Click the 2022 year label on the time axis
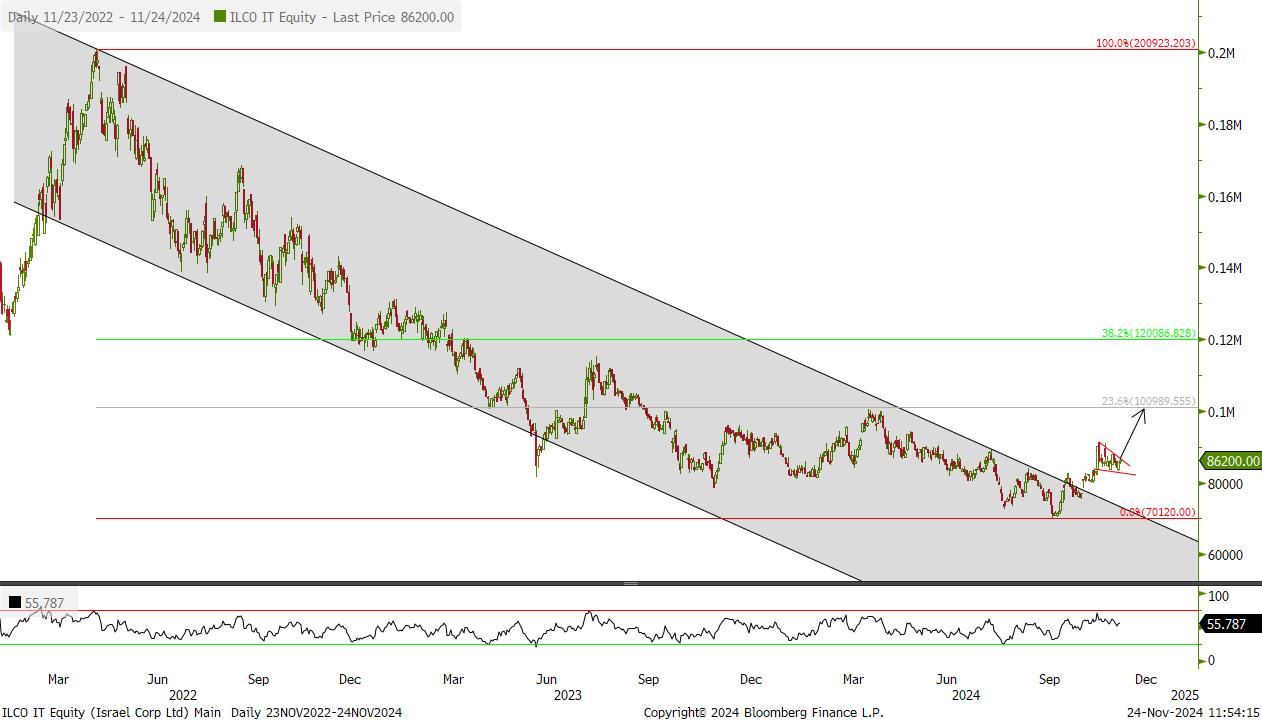 [183, 694]
